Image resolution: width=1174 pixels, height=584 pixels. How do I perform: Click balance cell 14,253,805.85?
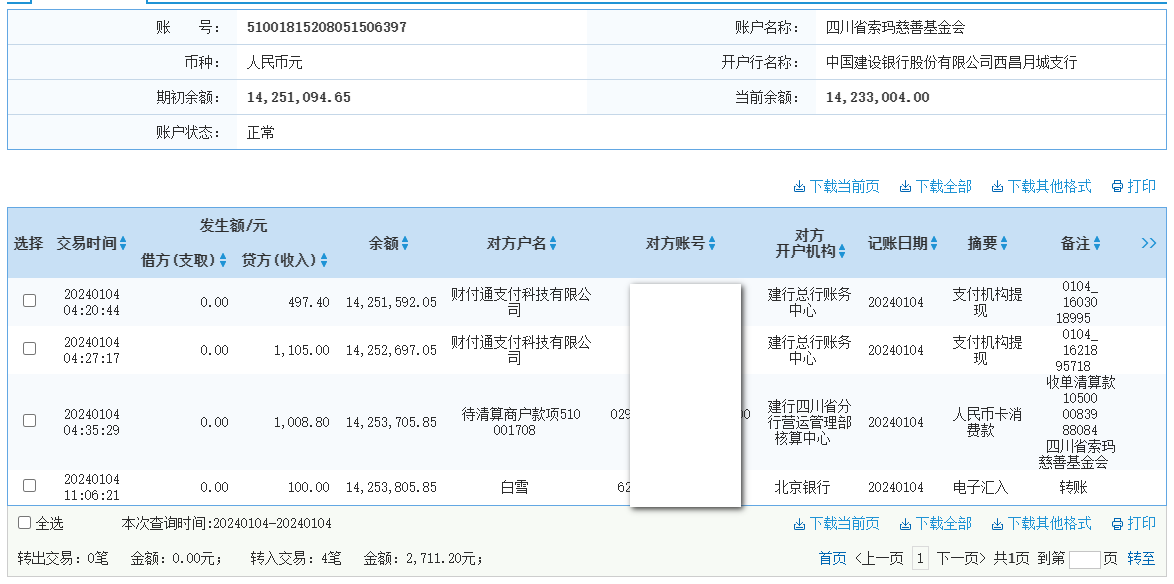click(391, 487)
